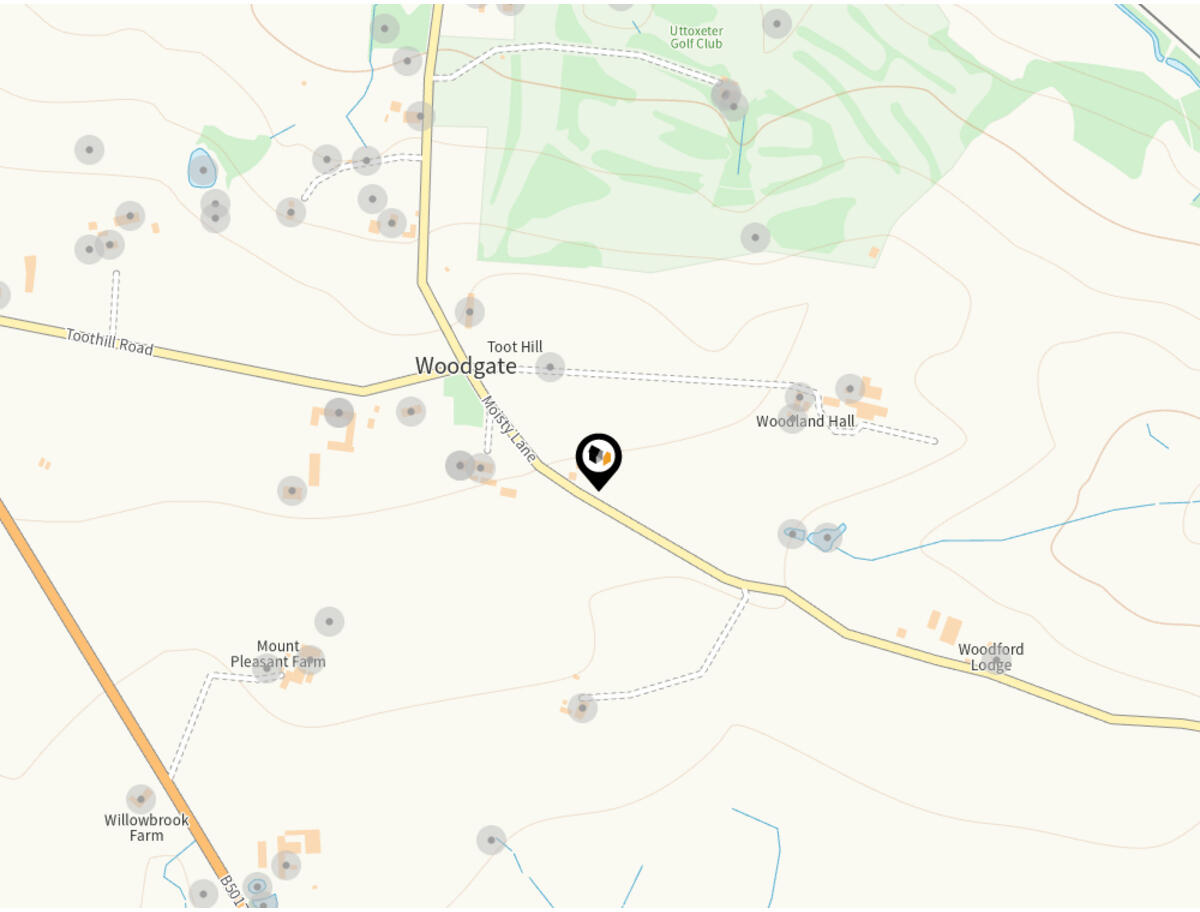Viewport: 1200px width, 912px height.
Task: Click the lone marker inside Uttoxeter golf course
Action: (755, 237)
